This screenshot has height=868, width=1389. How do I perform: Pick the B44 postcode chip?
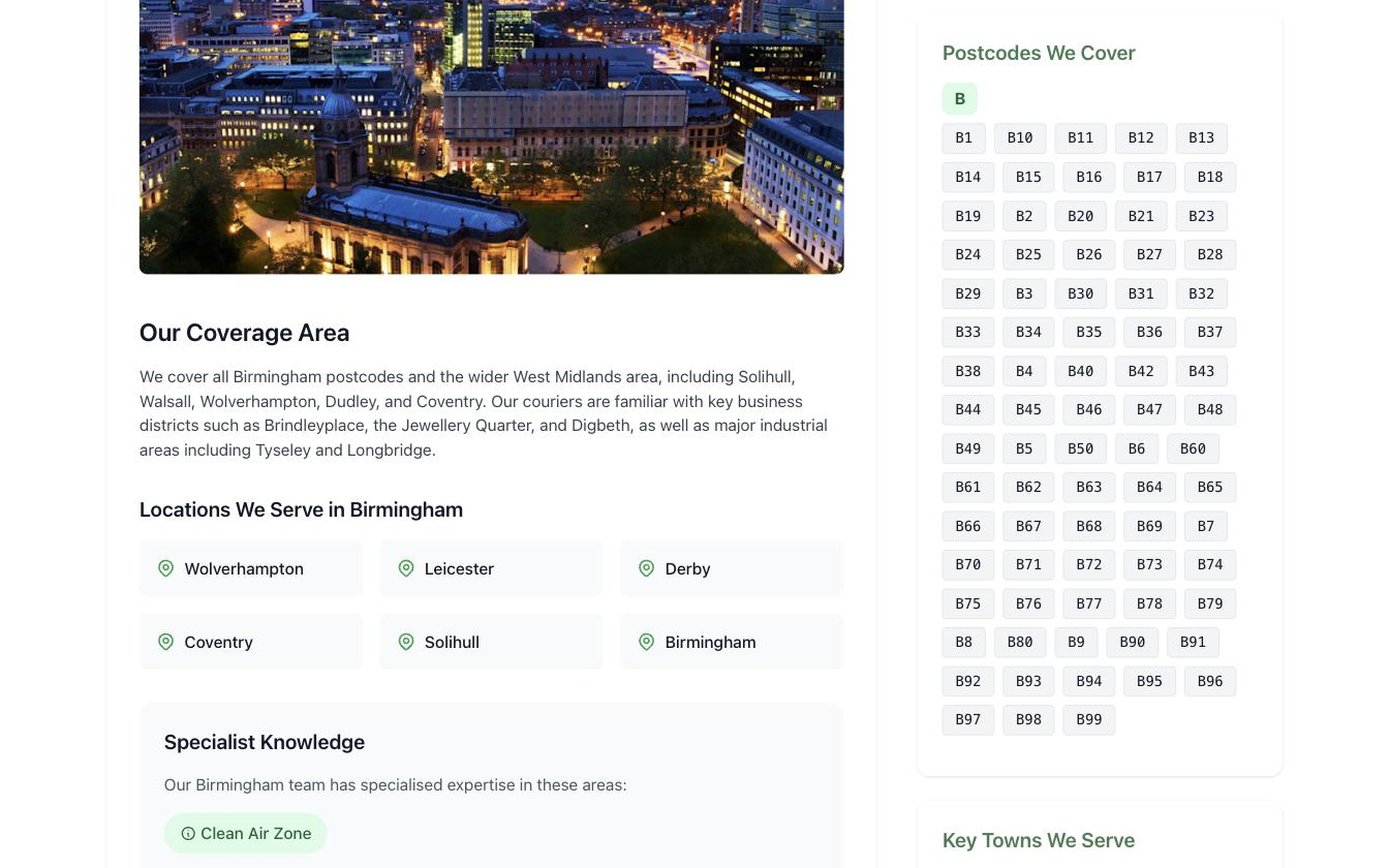click(968, 409)
